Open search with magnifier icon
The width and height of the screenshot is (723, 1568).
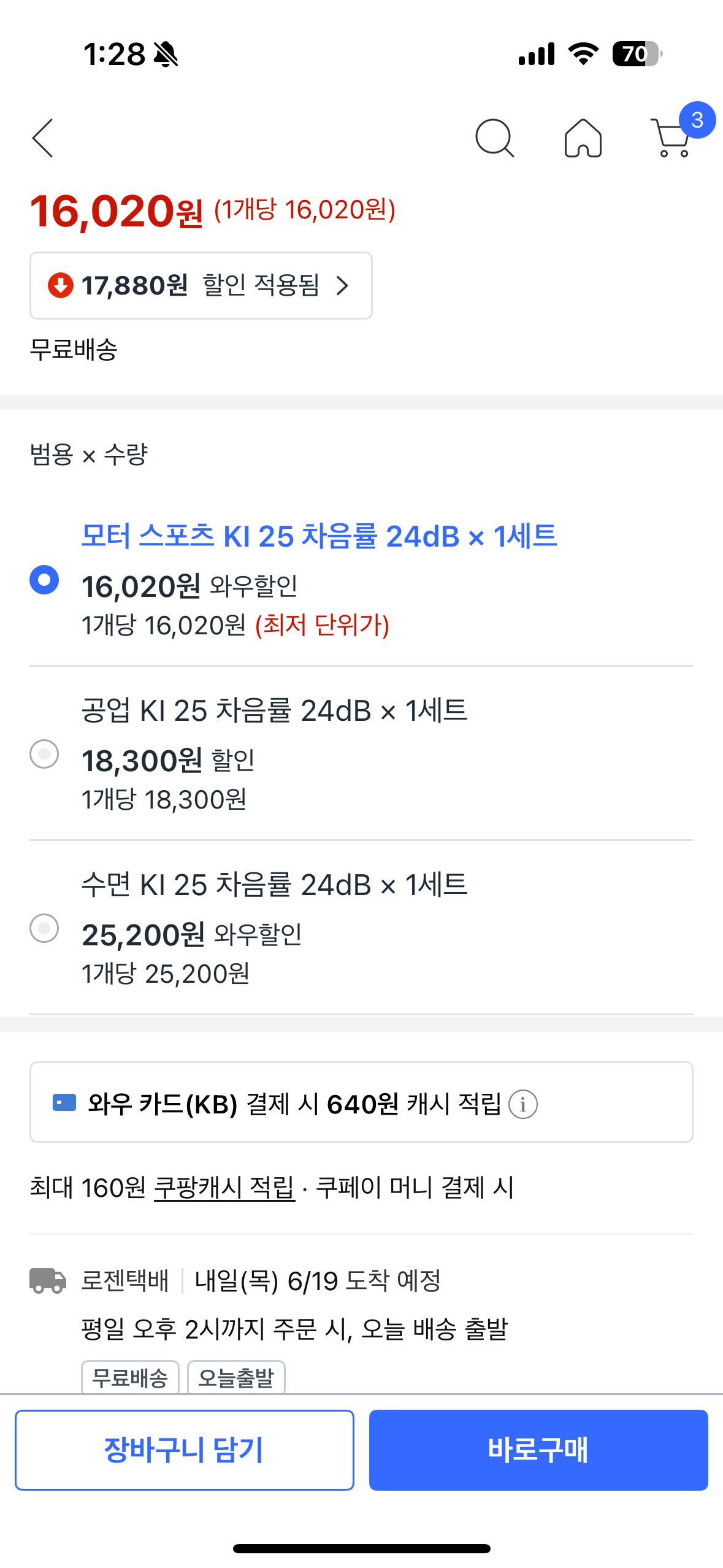click(494, 138)
